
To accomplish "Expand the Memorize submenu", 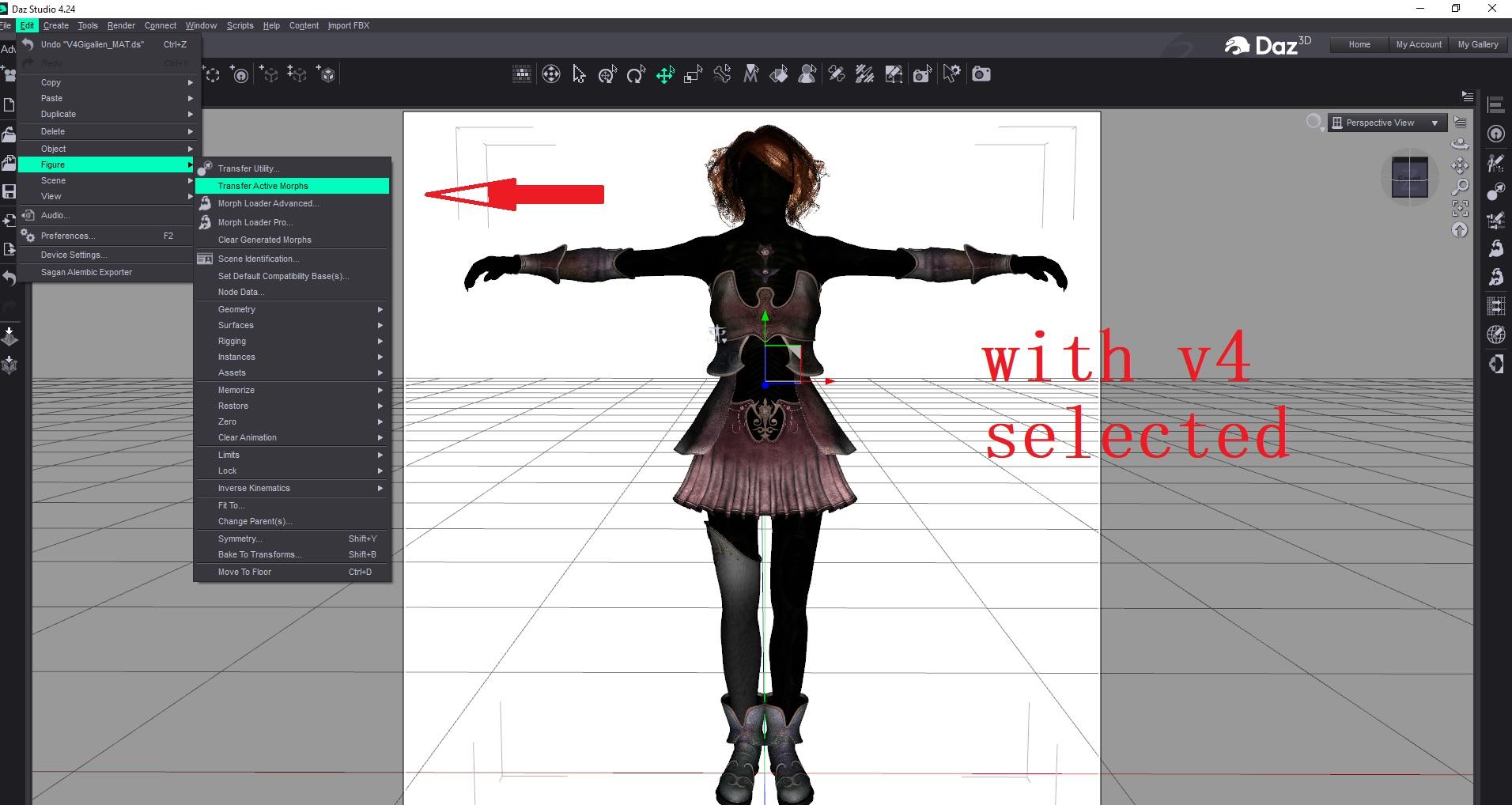I will coord(293,390).
